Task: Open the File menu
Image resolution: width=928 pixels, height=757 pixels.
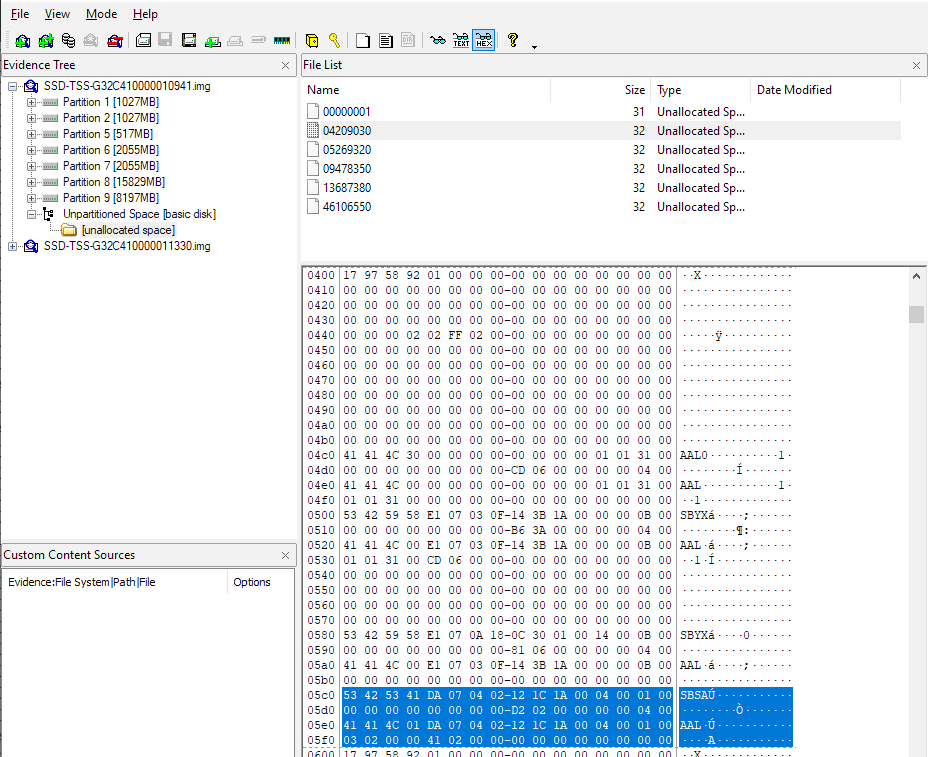Action: click(x=20, y=14)
